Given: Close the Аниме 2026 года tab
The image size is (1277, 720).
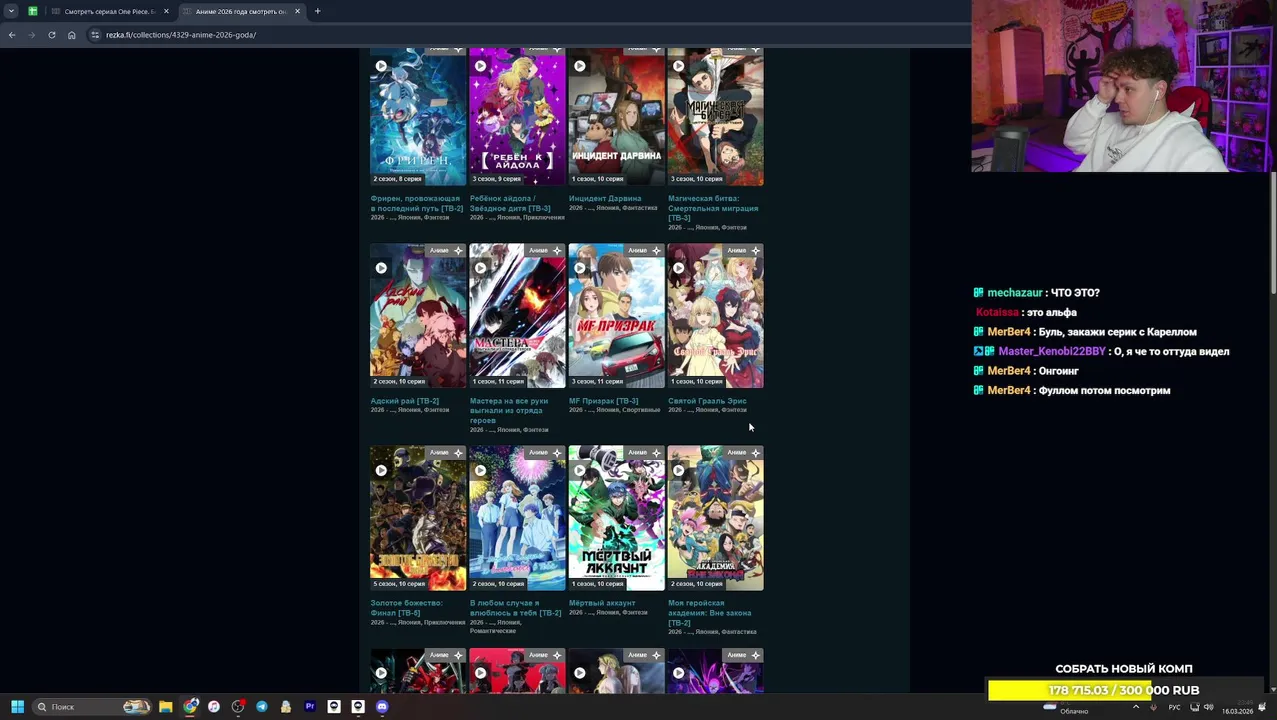Looking at the screenshot, I should click(x=297, y=11).
